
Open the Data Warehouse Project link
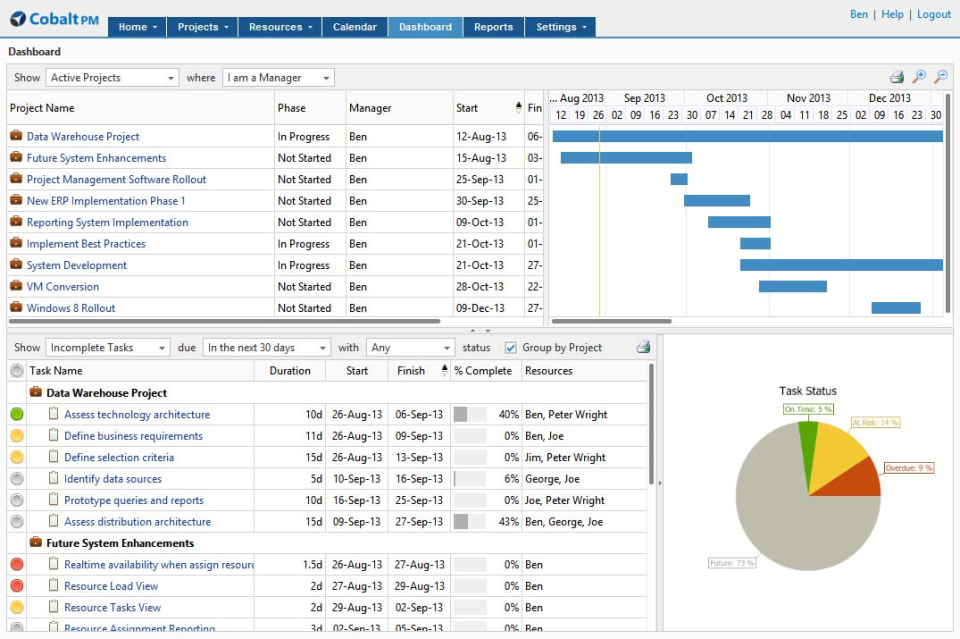click(83, 137)
